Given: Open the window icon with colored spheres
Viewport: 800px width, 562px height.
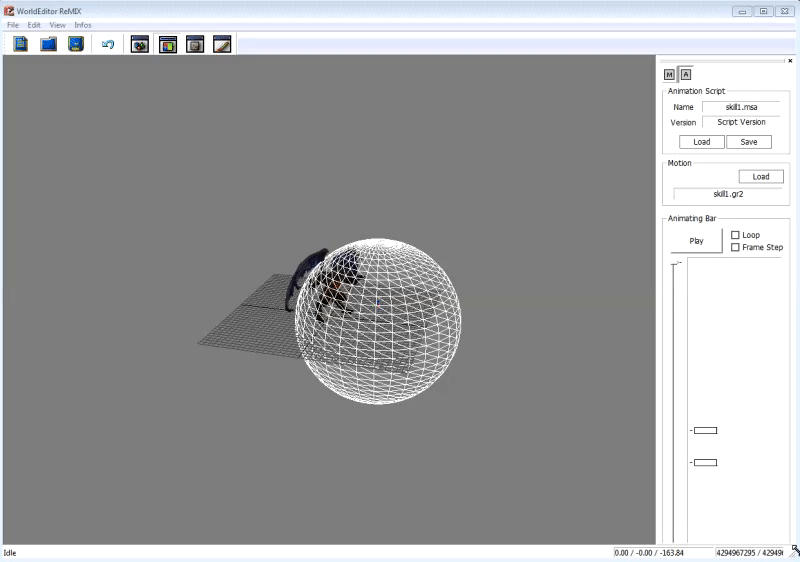Looking at the screenshot, I should [x=140, y=44].
